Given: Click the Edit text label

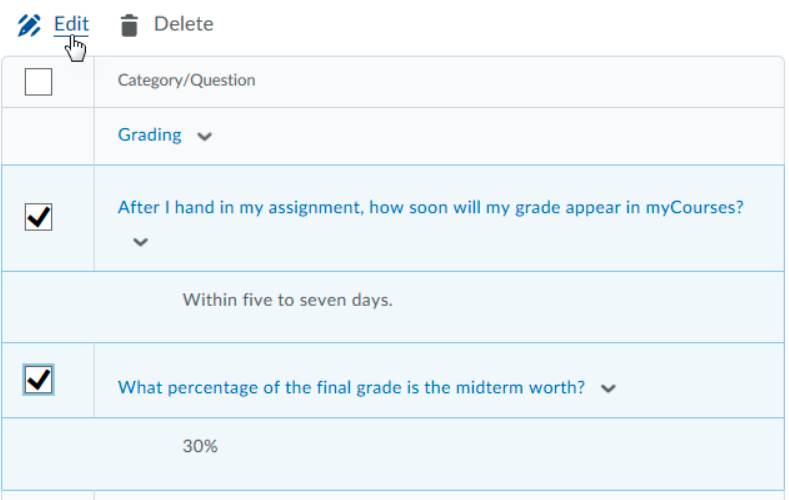Looking at the screenshot, I should (x=71, y=24).
